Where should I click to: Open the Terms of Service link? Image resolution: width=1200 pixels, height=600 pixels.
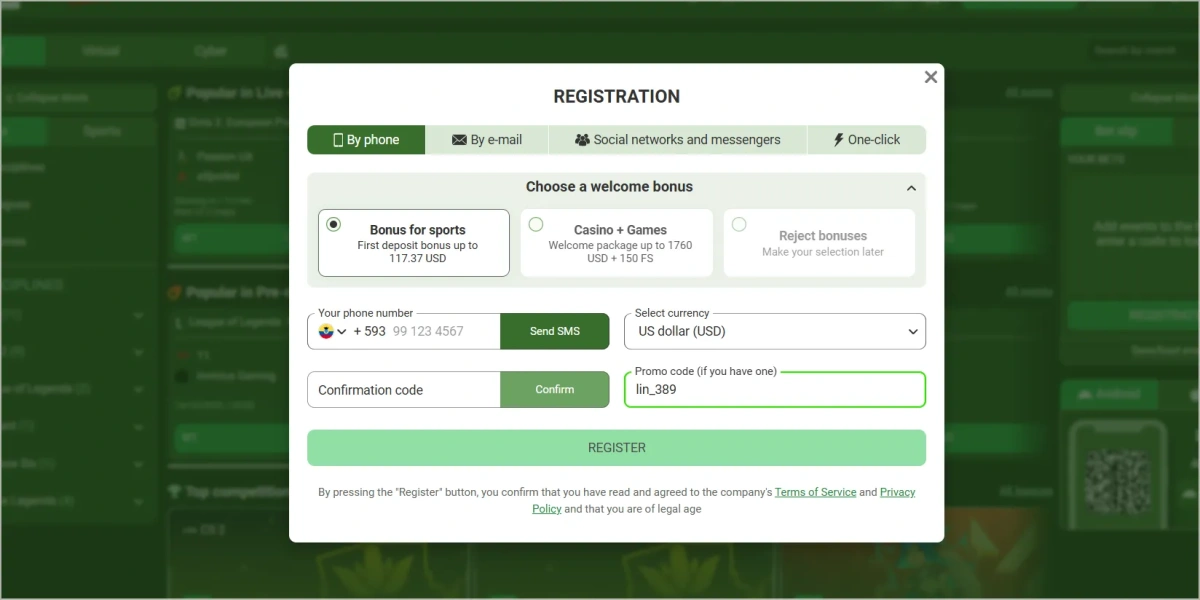coord(815,492)
